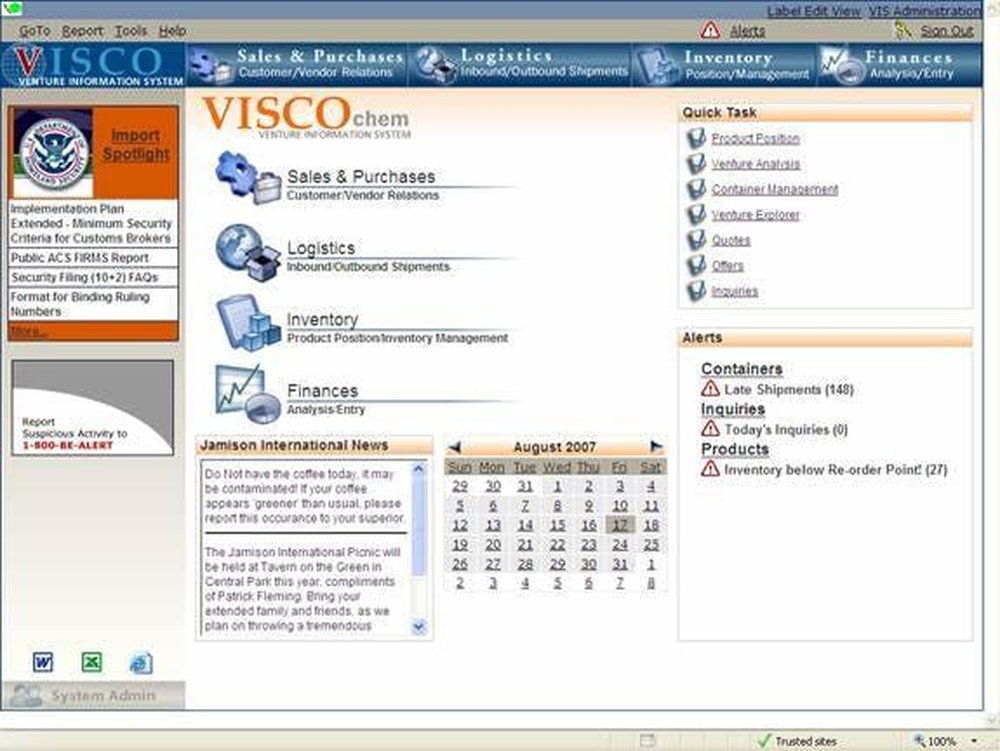Open the Container Management quick task link
This screenshot has height=751, width=1000.
pos(775,189)
